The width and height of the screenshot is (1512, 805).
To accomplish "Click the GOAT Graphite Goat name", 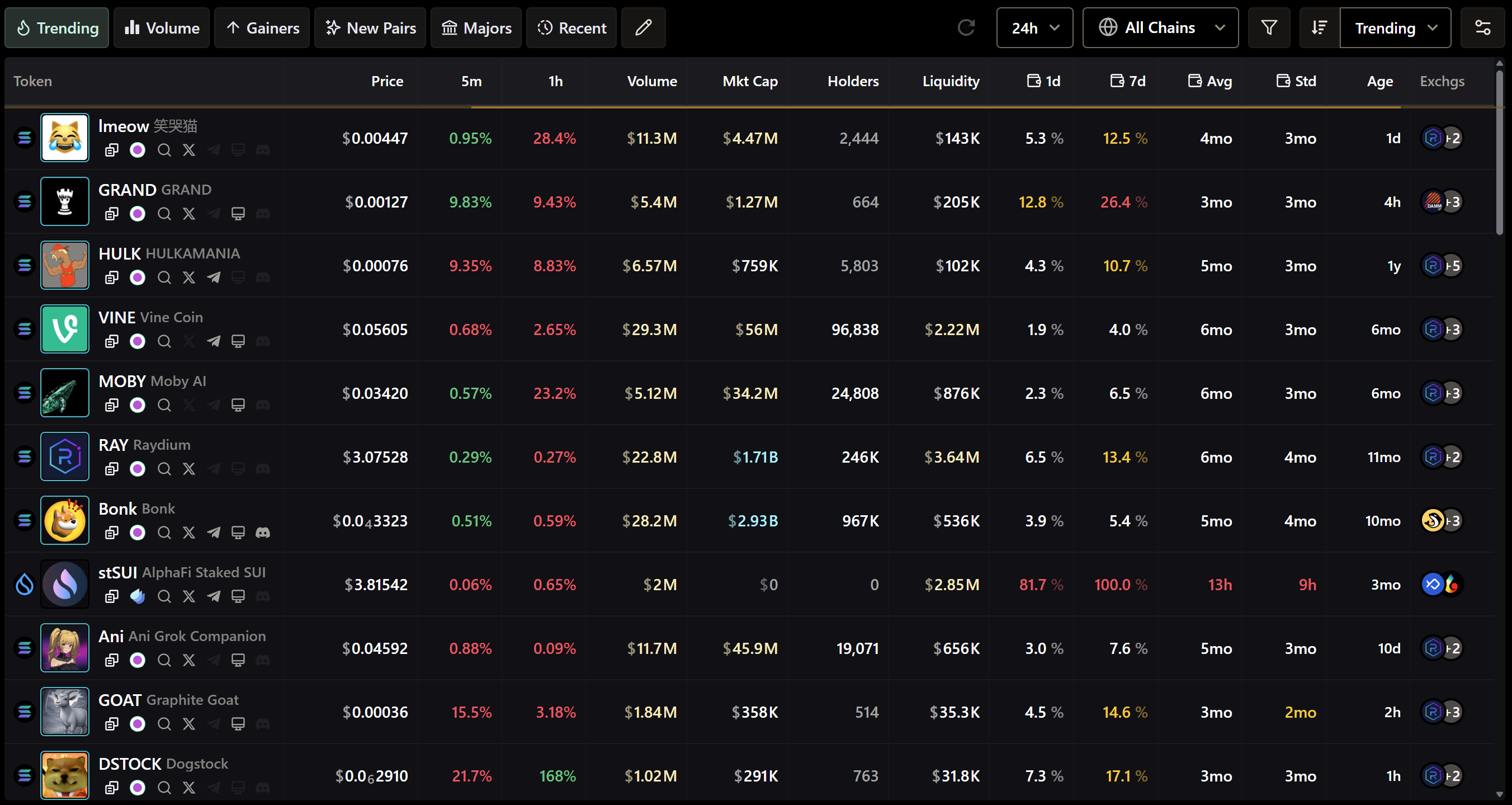I will pyautogui.click(x=192, y=700).
